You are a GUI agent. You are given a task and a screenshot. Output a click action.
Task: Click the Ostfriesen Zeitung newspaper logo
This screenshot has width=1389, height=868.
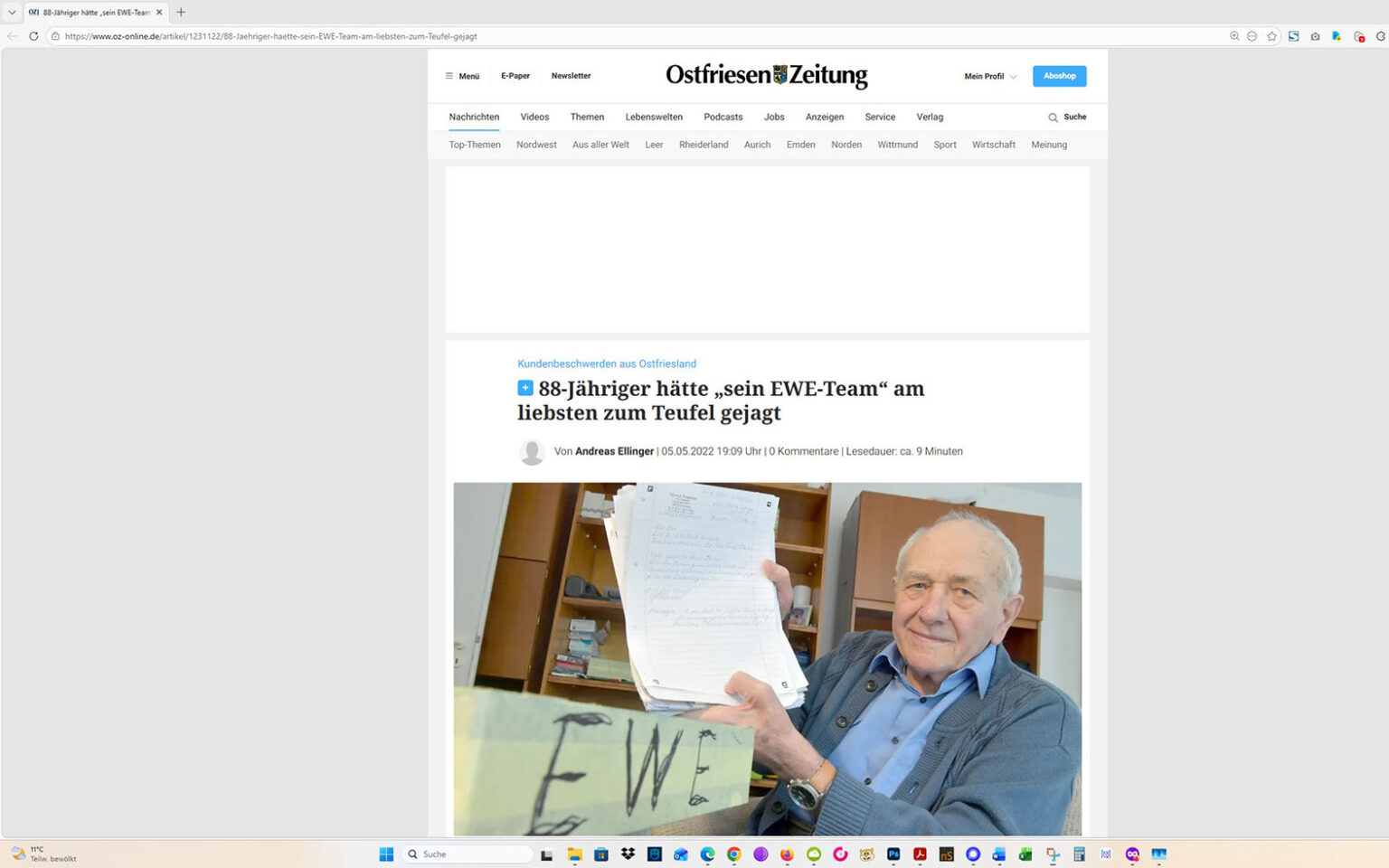pyautogui.click(x=767, y=75)
